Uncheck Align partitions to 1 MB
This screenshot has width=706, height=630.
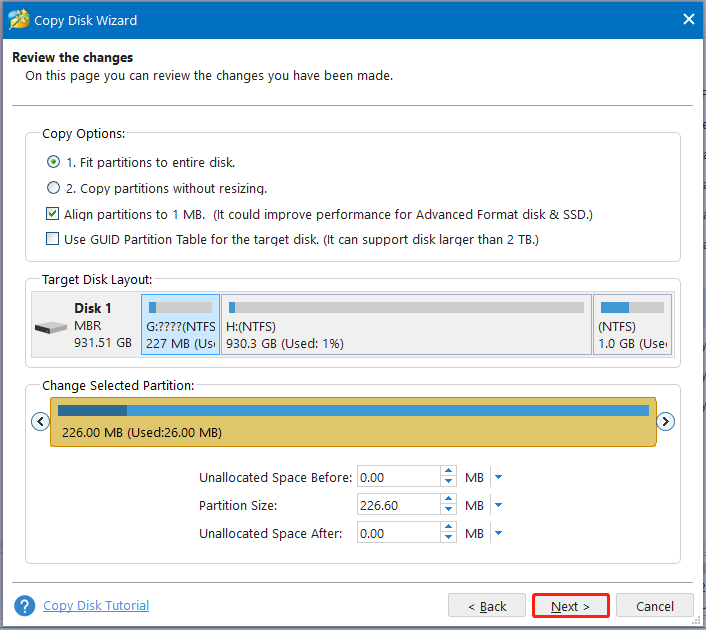click(x=53, y=214)
